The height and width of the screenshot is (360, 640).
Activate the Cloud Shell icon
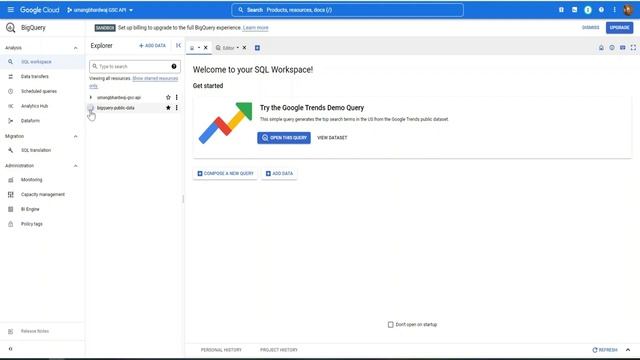[574, 10]
